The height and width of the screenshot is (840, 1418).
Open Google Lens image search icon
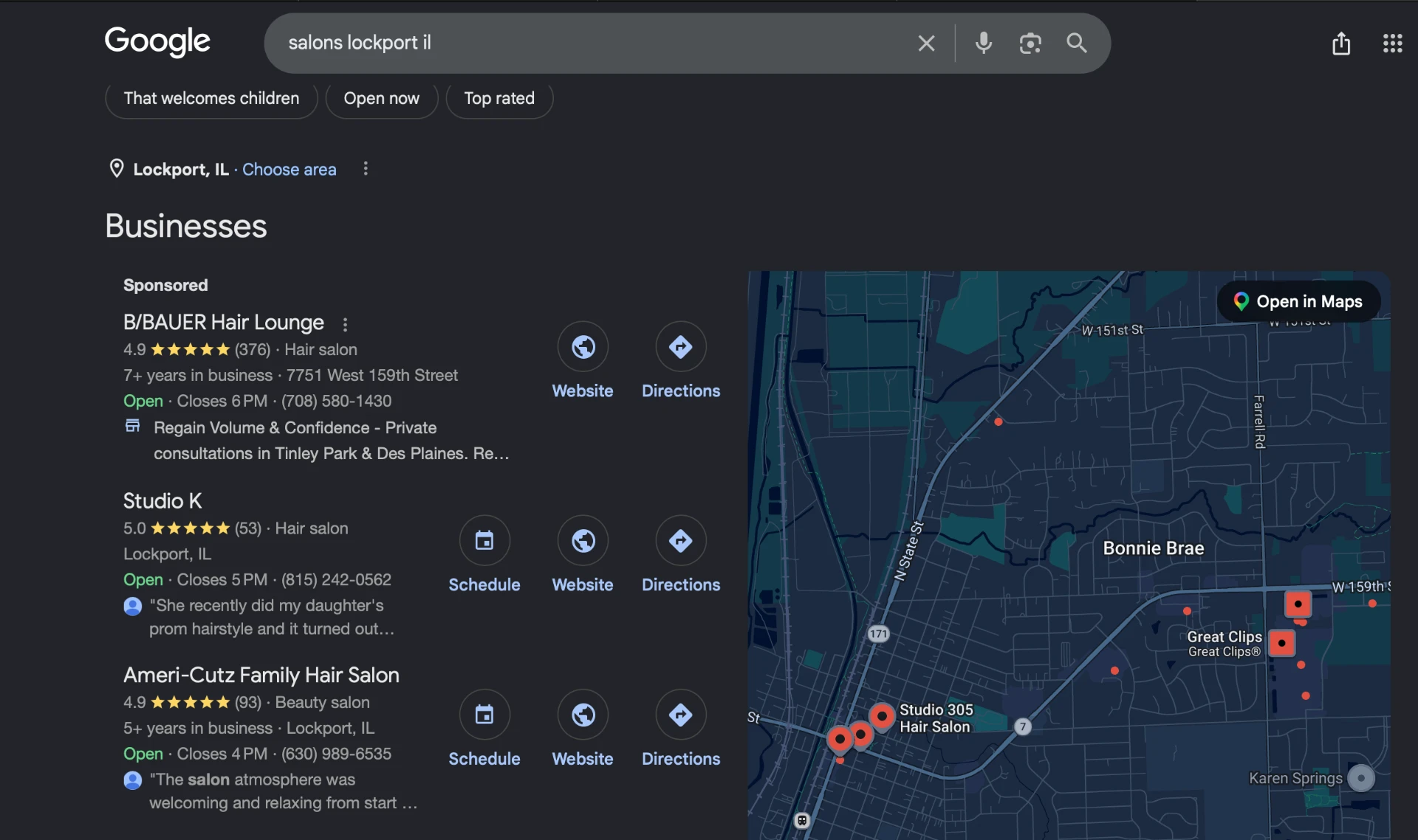click(x=1030, y=44)
